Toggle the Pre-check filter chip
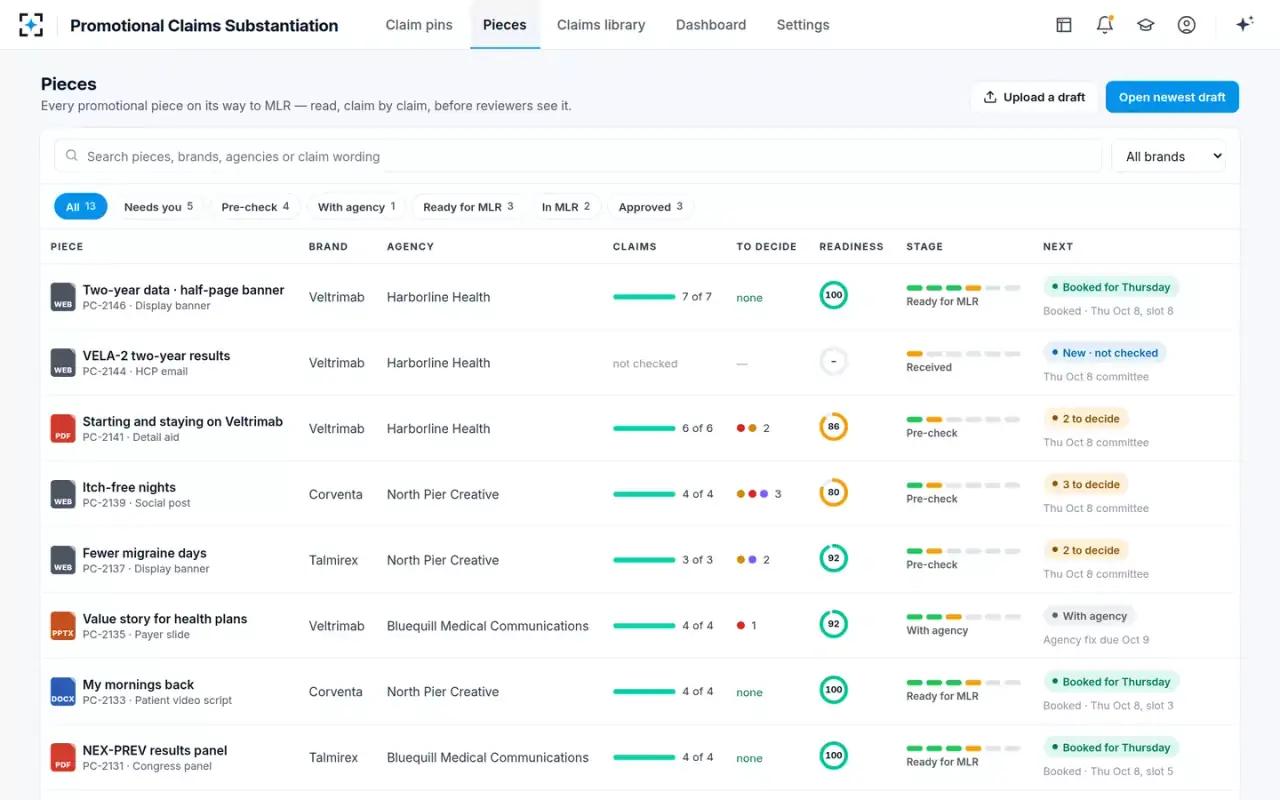The width and height of the screenshot is (1280, 800). pos(255,207)
